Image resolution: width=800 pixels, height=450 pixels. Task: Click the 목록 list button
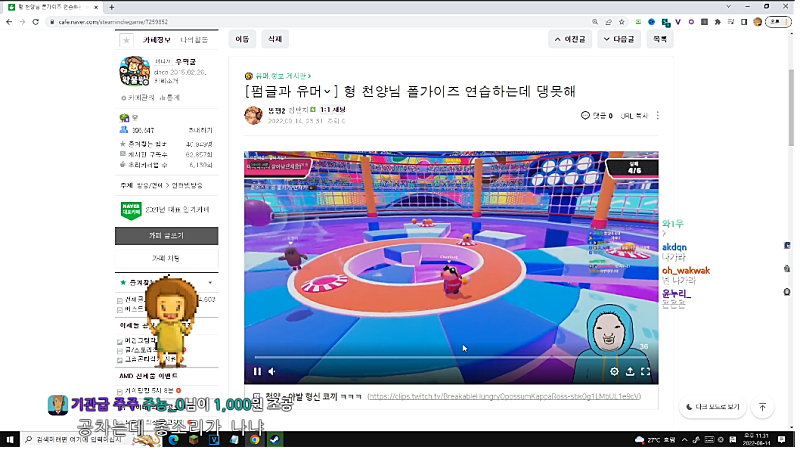coord(660,39)
